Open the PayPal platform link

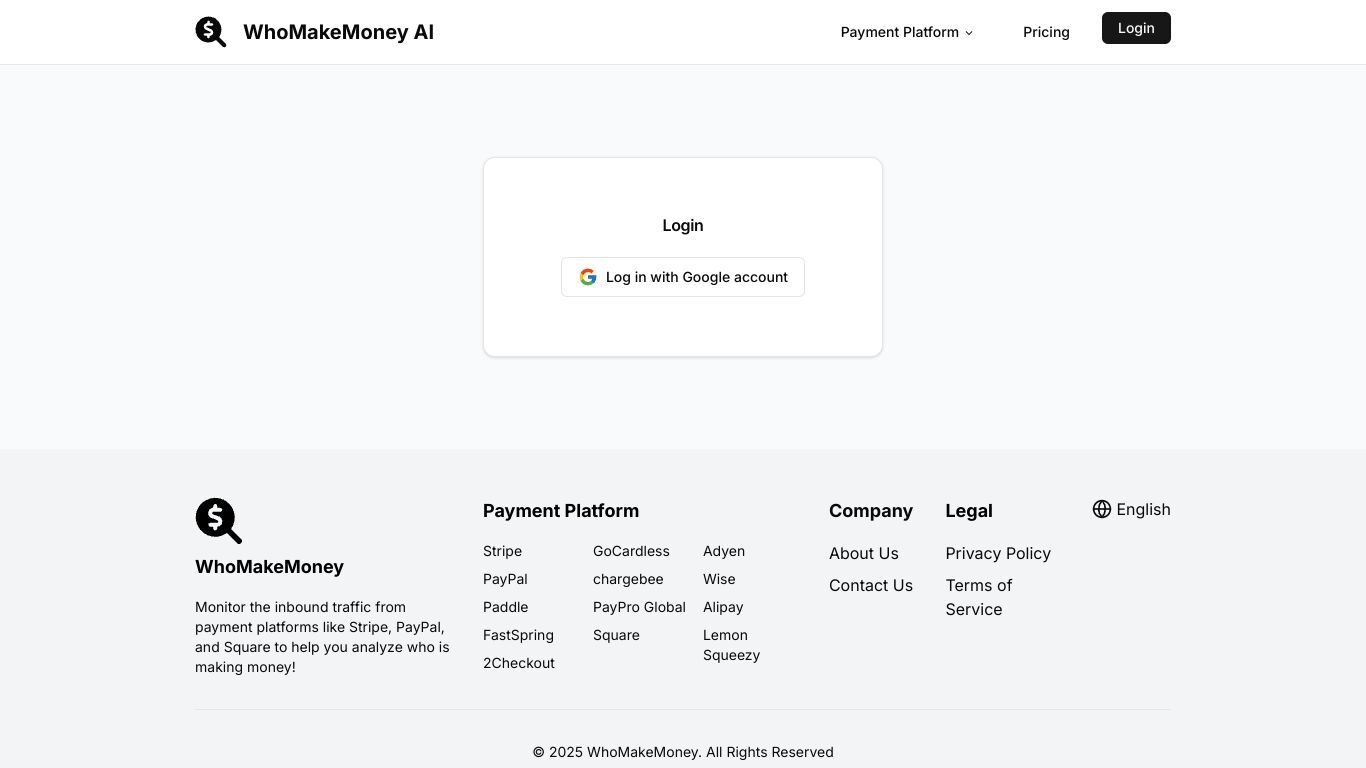[x=505, y=579]
